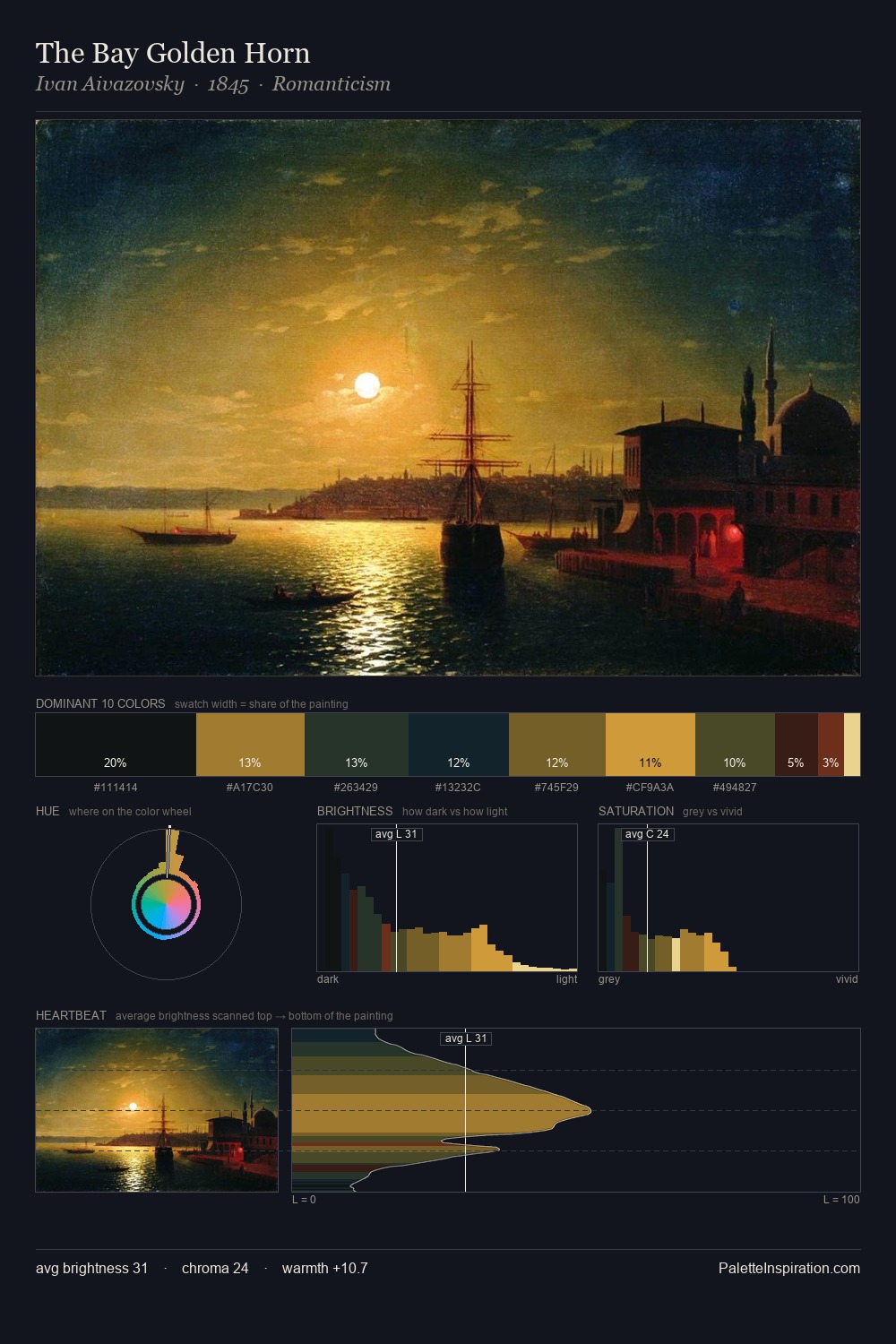Click footer stat "chroma 24"

215,1268
